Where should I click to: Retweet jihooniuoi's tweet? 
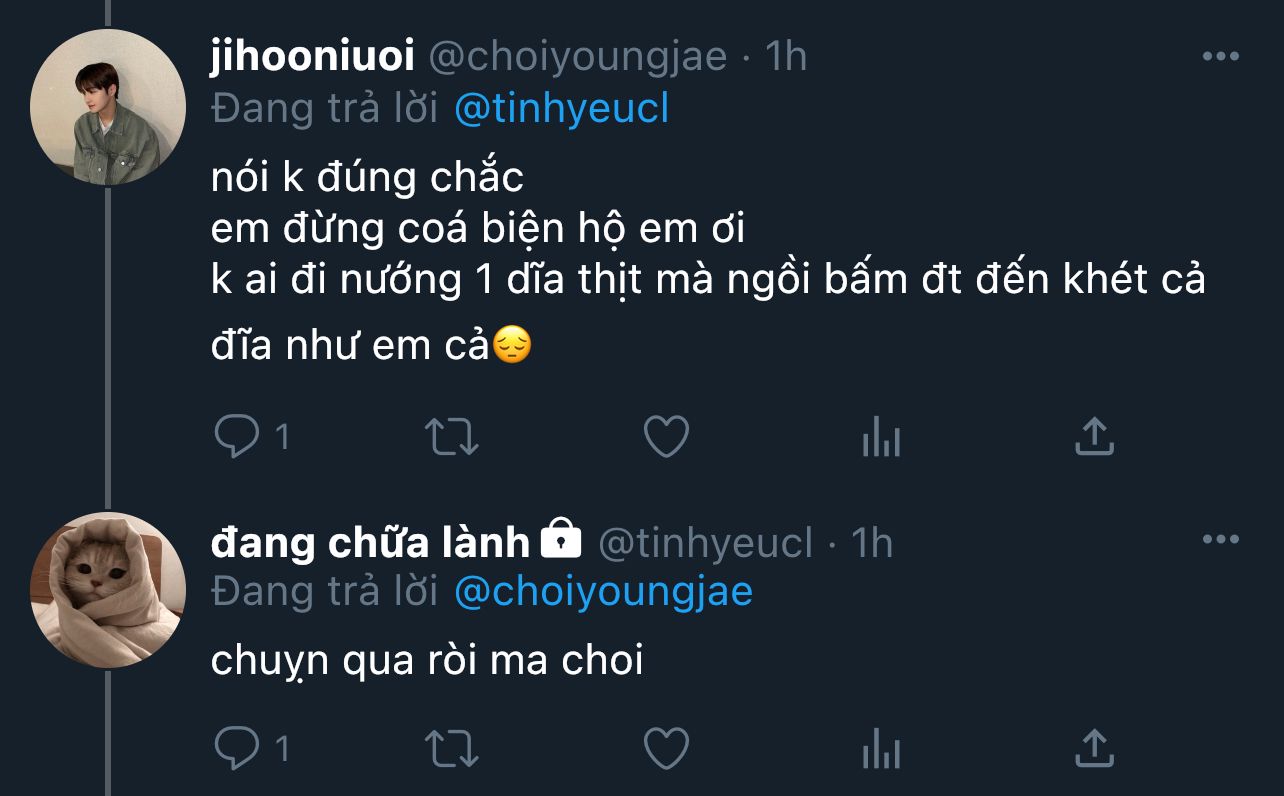452,437
